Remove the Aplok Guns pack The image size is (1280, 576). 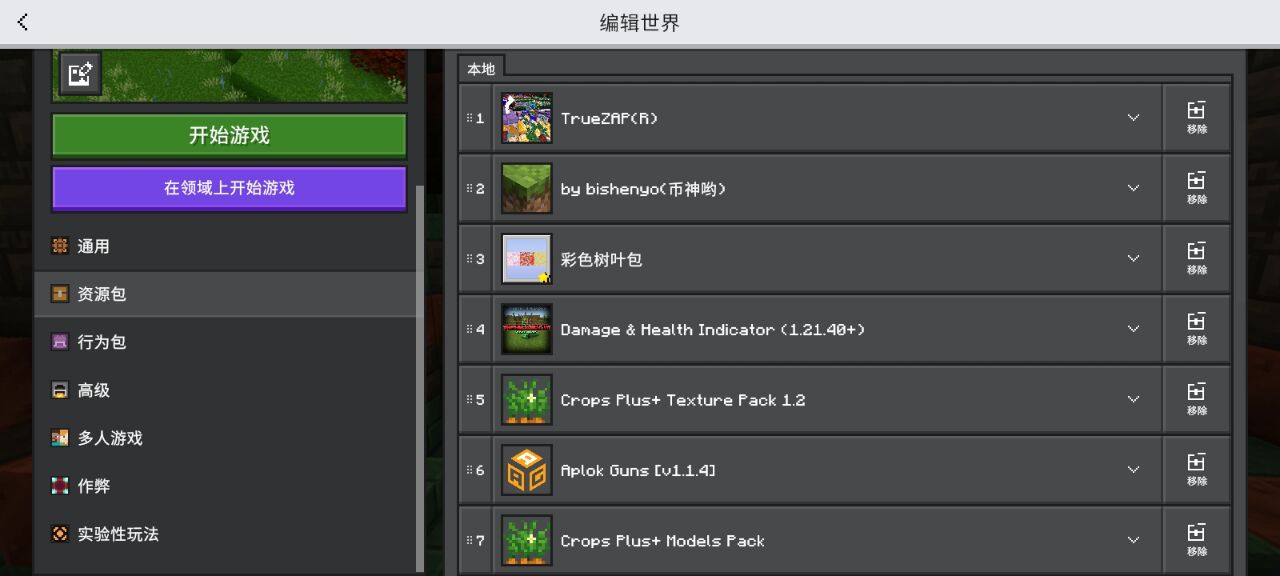[x=1197, y=470]
